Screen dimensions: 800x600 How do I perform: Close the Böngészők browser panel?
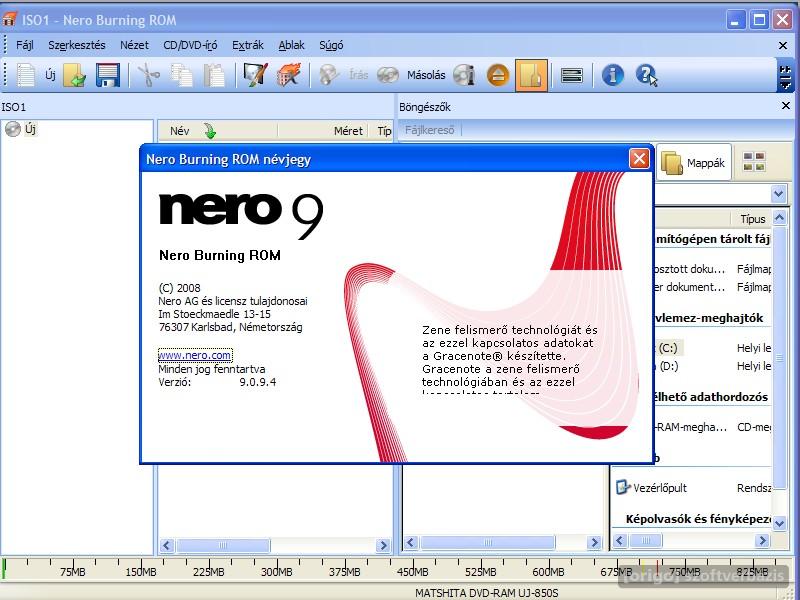pos(786,105)
